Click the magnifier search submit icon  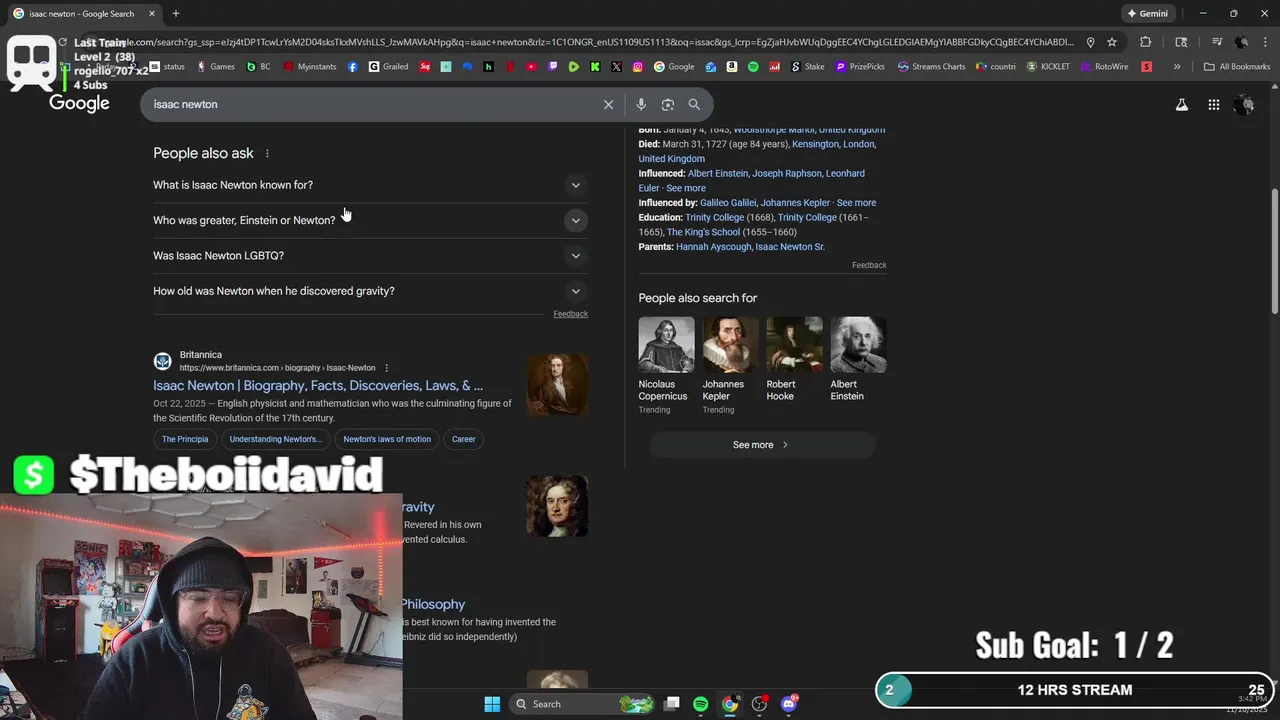tap(694, 104)
